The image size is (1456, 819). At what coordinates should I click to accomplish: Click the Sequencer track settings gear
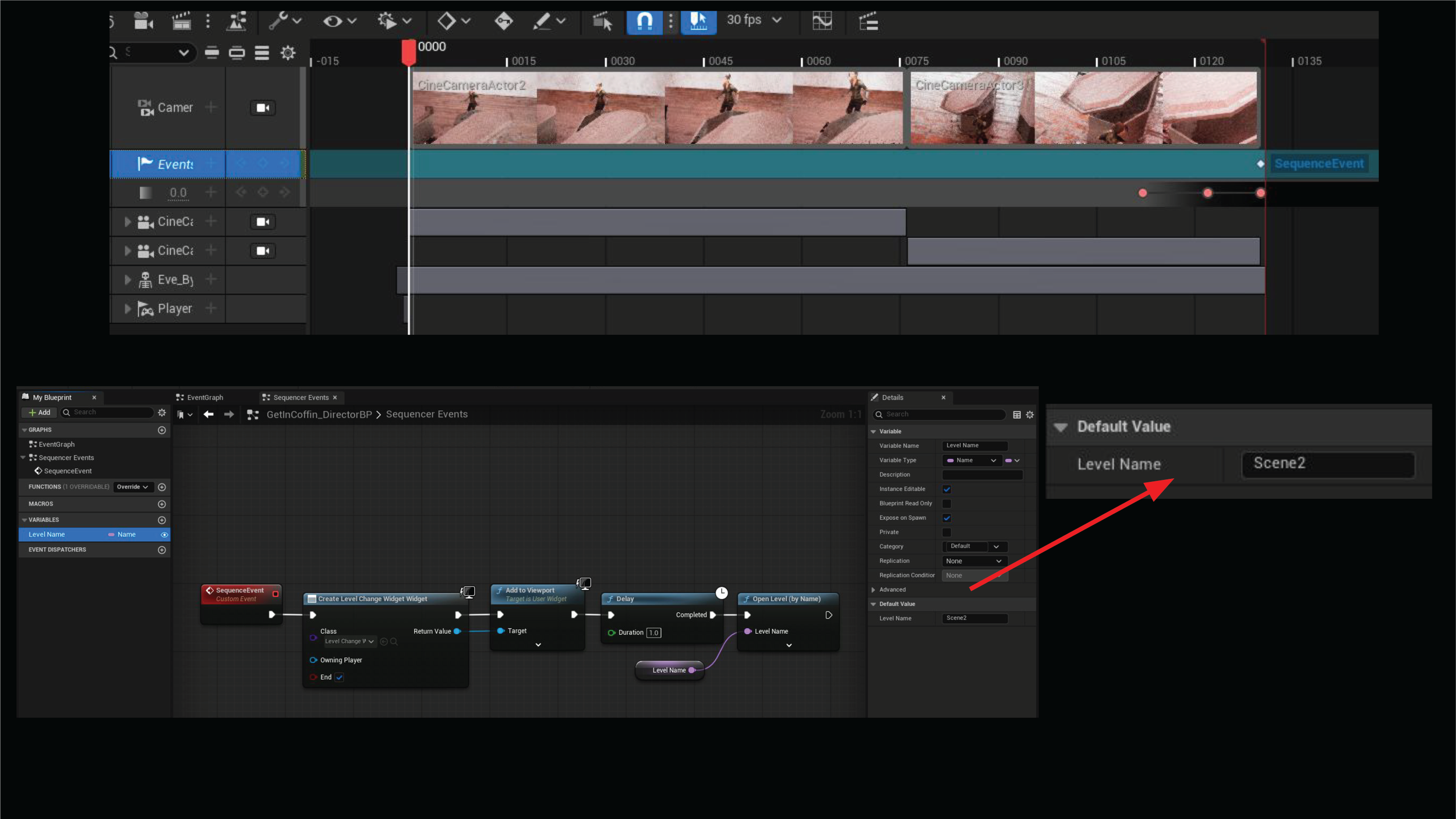click(288, 53)
